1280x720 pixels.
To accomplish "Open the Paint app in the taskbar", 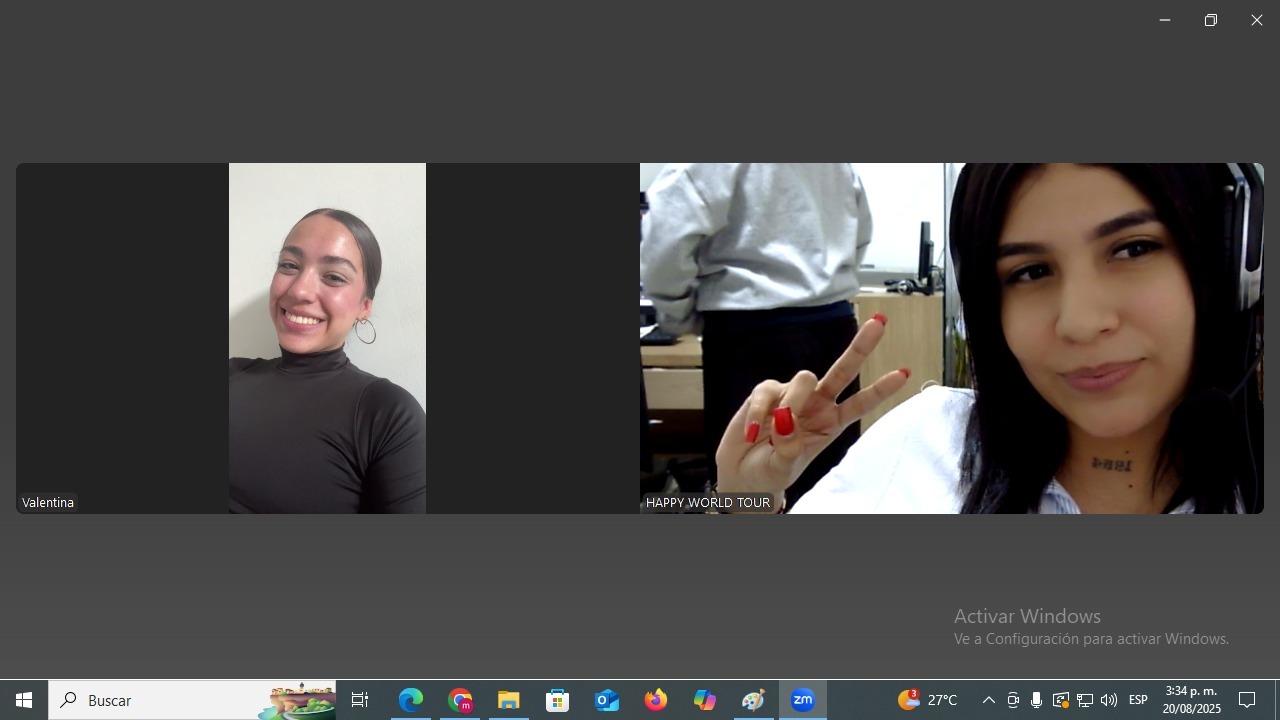I will point(754,700).
